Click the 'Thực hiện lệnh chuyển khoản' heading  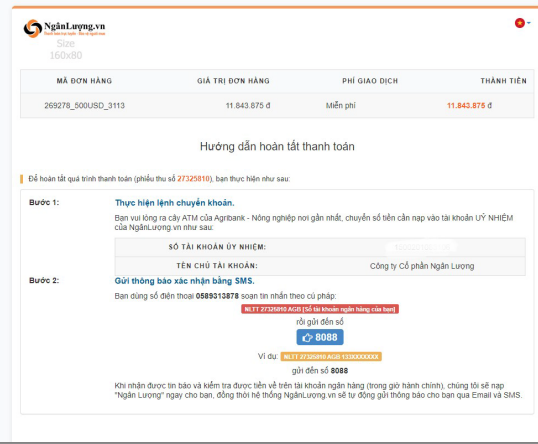click(x=175, y=203)
